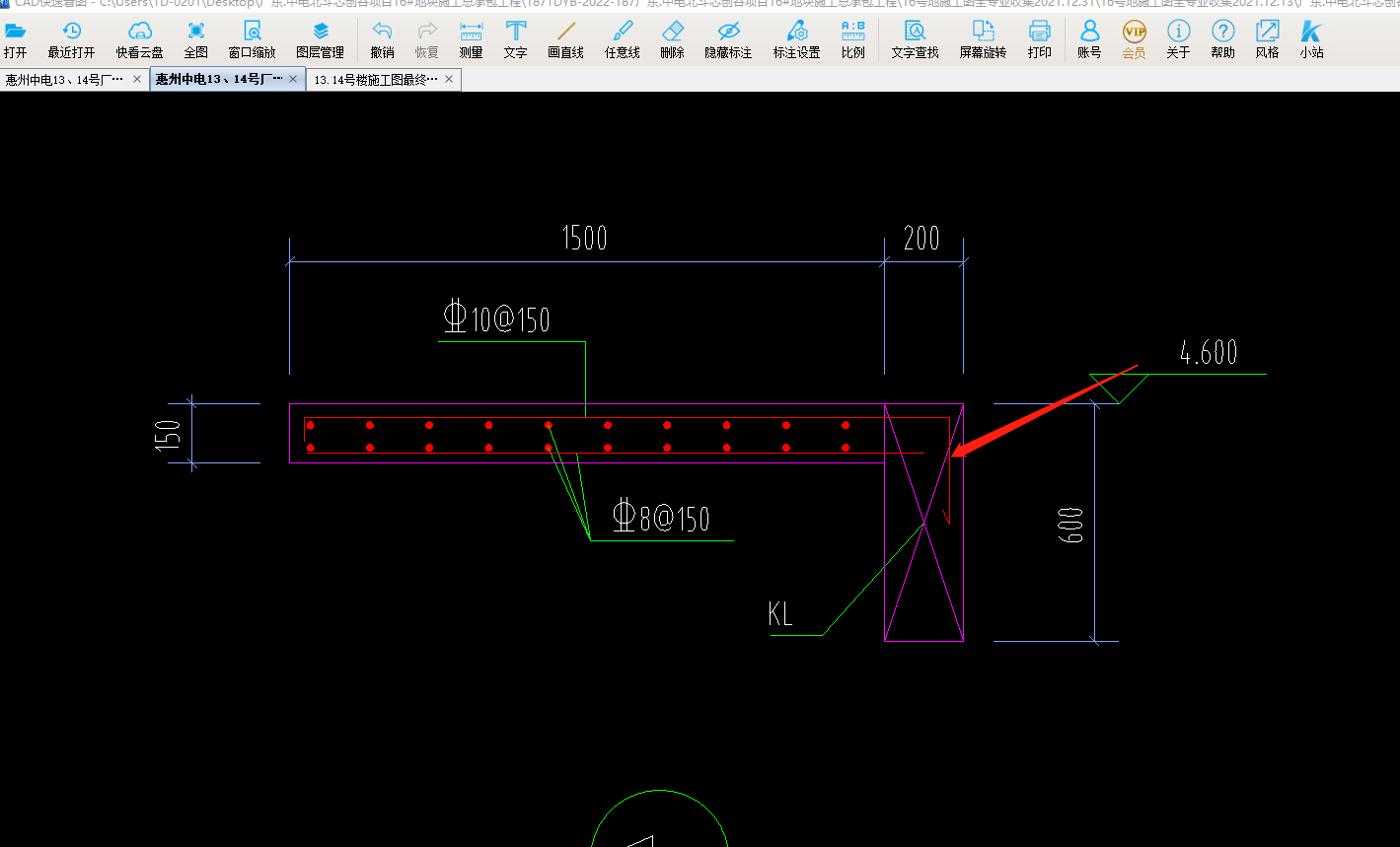Open the 账号 account icon
This screenshot has width=1400, height=847.
(x=1089, y=40)
